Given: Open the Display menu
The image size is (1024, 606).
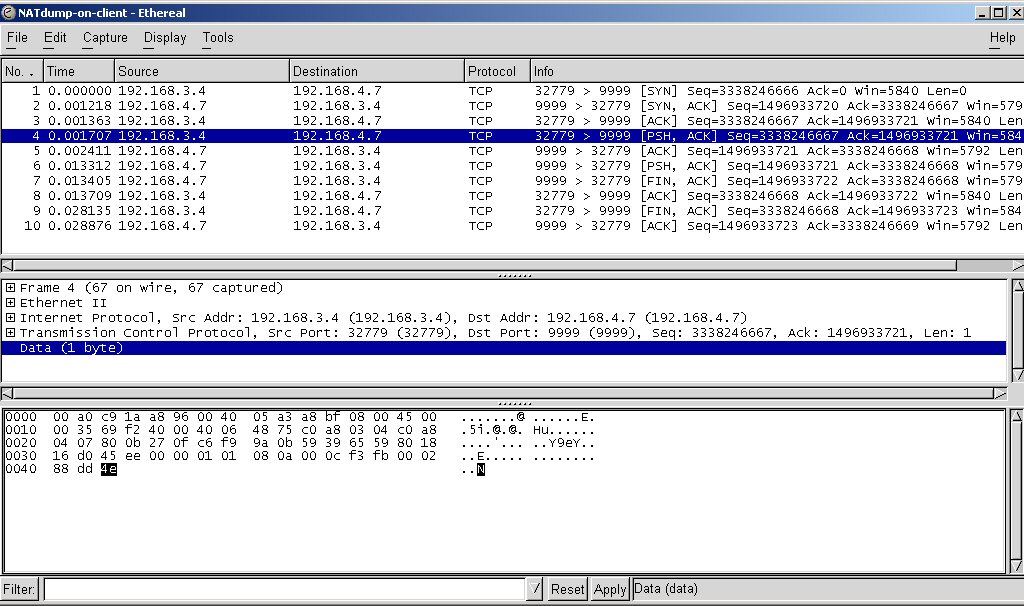Looking at the screenshot, I should click(165, 38).
